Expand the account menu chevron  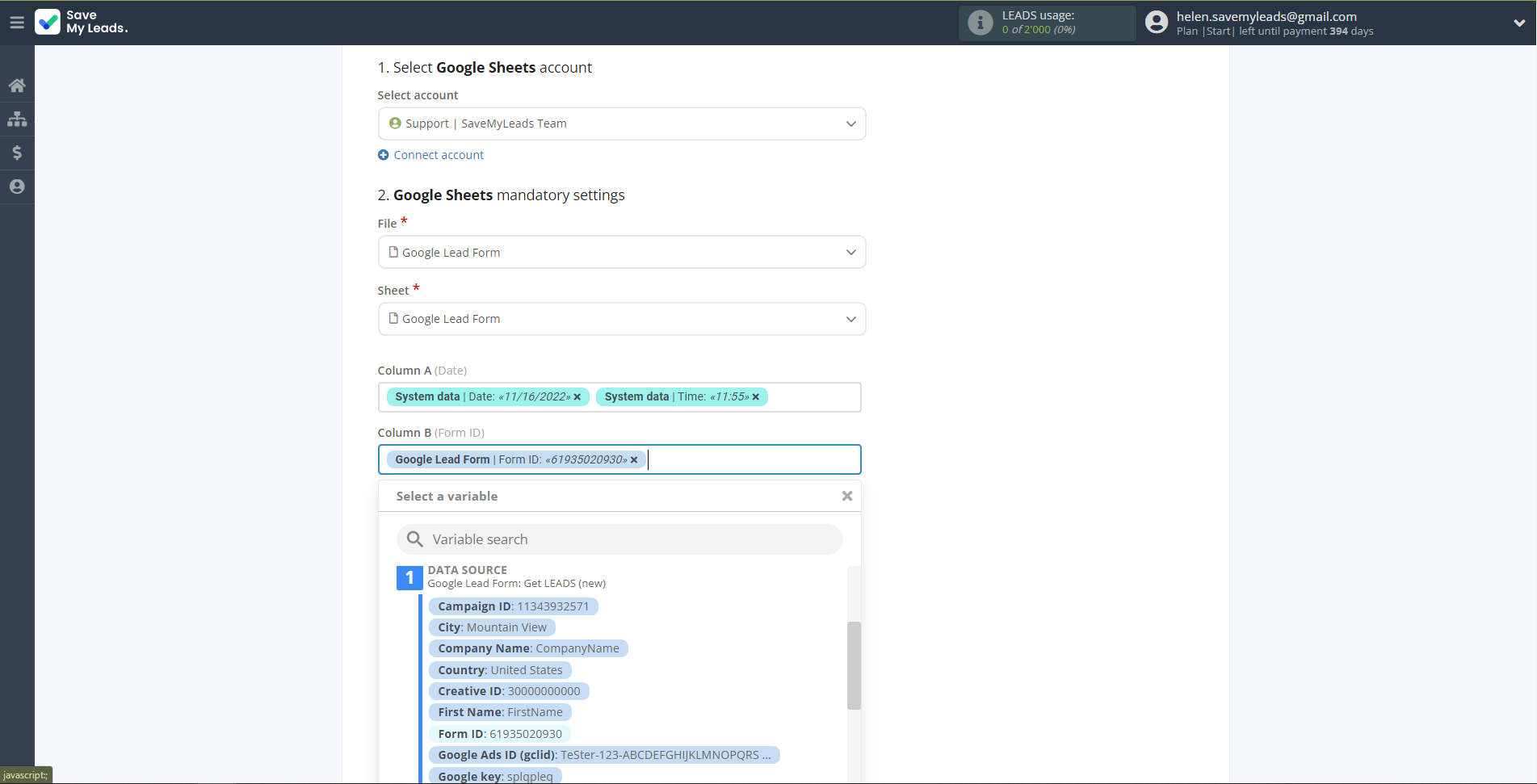(1519, 23)
